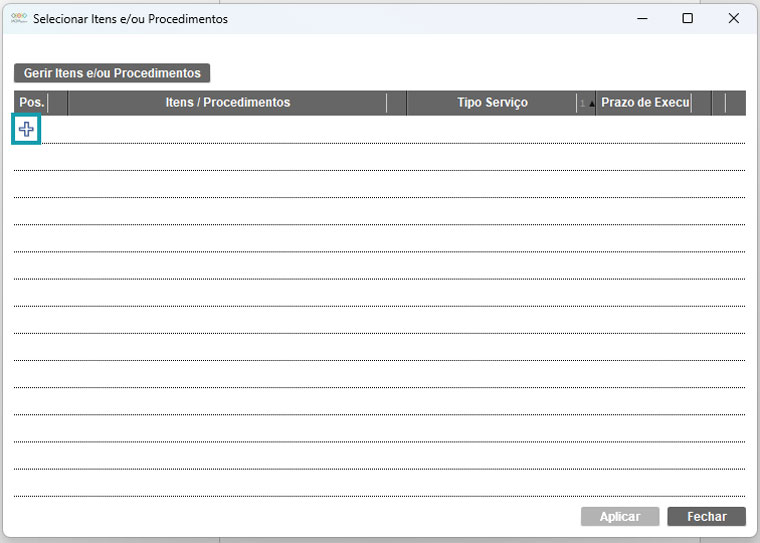The image size is (760, 543).
Task: Maximize the Selecionar Itens window
Action: click(687, 18)
